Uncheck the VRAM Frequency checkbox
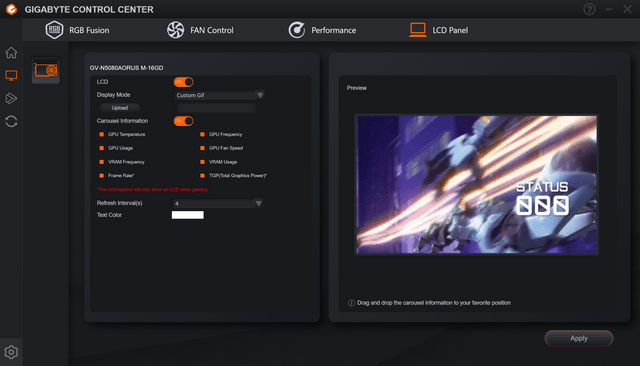Viewport: 640px width, 366px height. 101,162
